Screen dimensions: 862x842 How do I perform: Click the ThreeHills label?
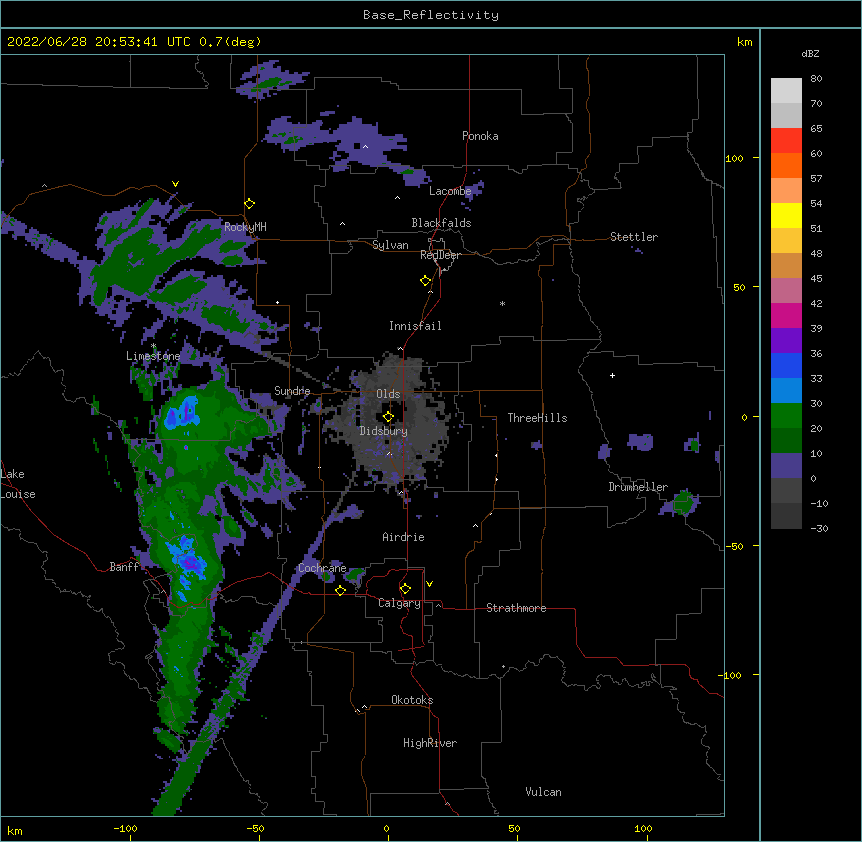click(x=537, y=418)
